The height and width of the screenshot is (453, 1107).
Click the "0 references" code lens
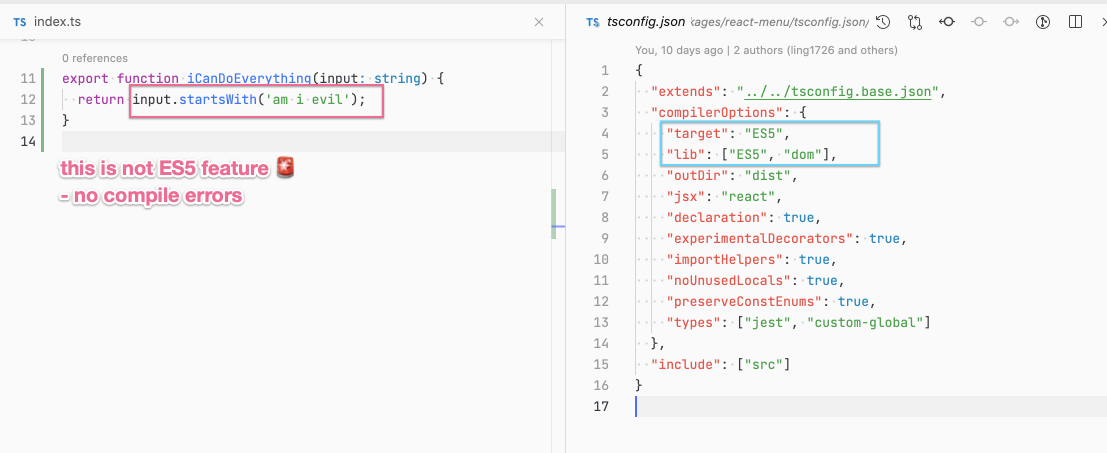[x=95, y=58]
